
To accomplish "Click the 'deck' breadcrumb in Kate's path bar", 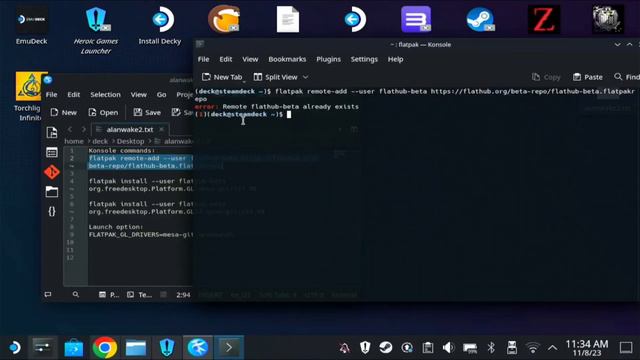I will click(x=100, y=141).
